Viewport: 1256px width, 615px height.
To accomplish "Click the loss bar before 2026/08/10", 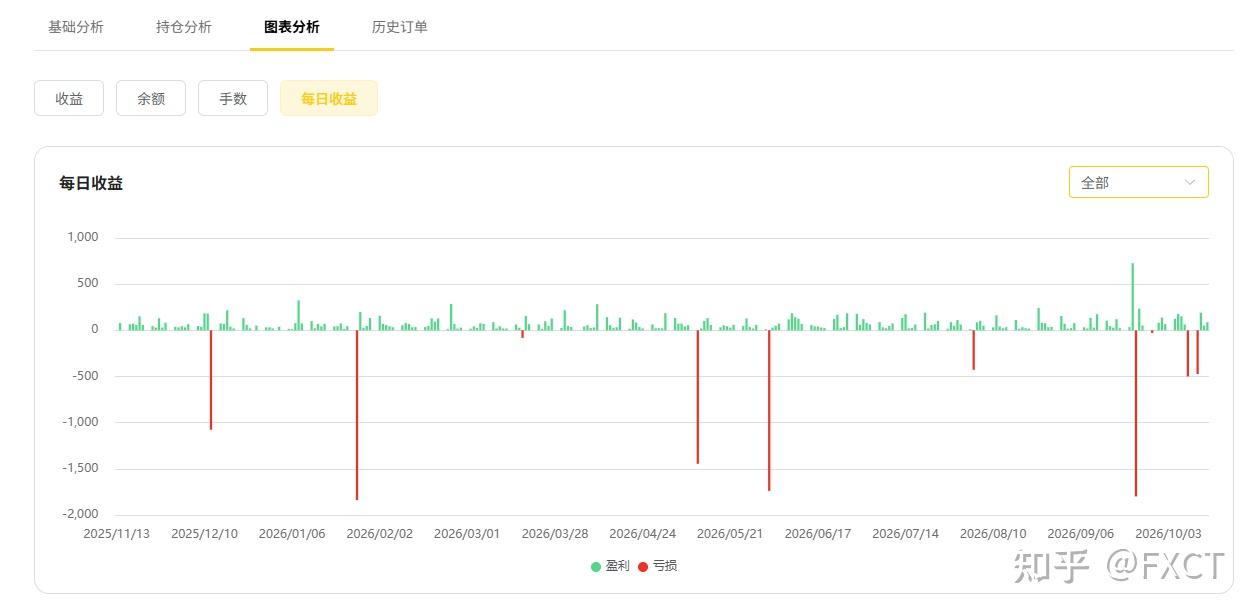I will coord(973,350).
